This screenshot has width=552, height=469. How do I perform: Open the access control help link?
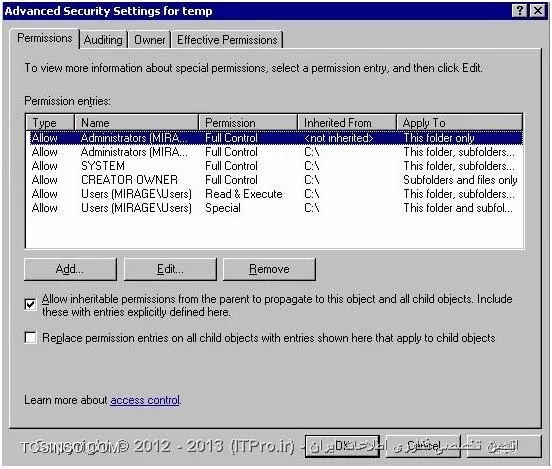point(145,400)
